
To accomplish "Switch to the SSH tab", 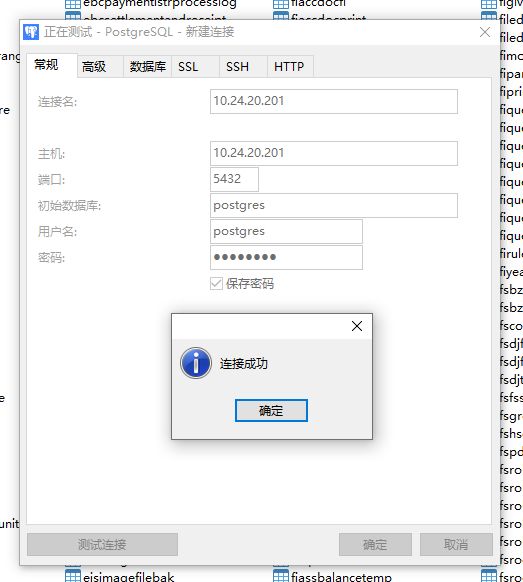I will click(243, 66).
